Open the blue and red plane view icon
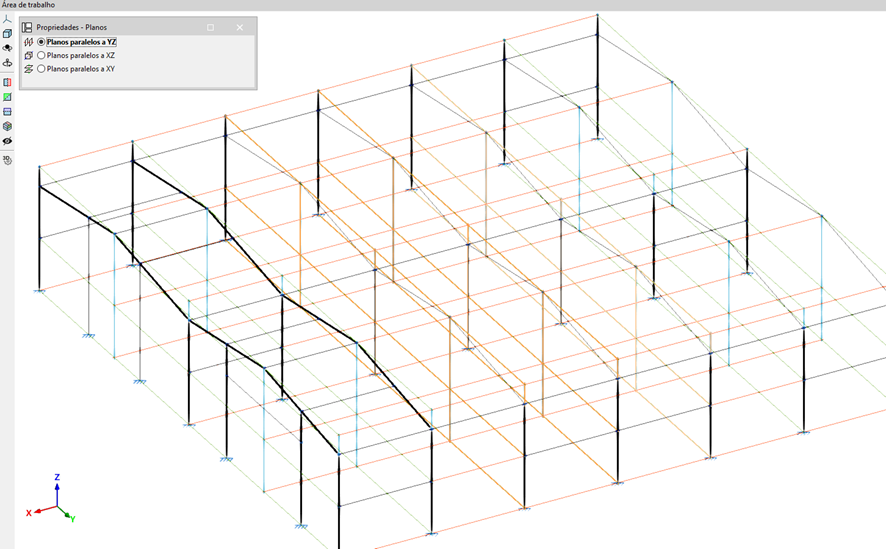886x549 pixels. (7, 82)
